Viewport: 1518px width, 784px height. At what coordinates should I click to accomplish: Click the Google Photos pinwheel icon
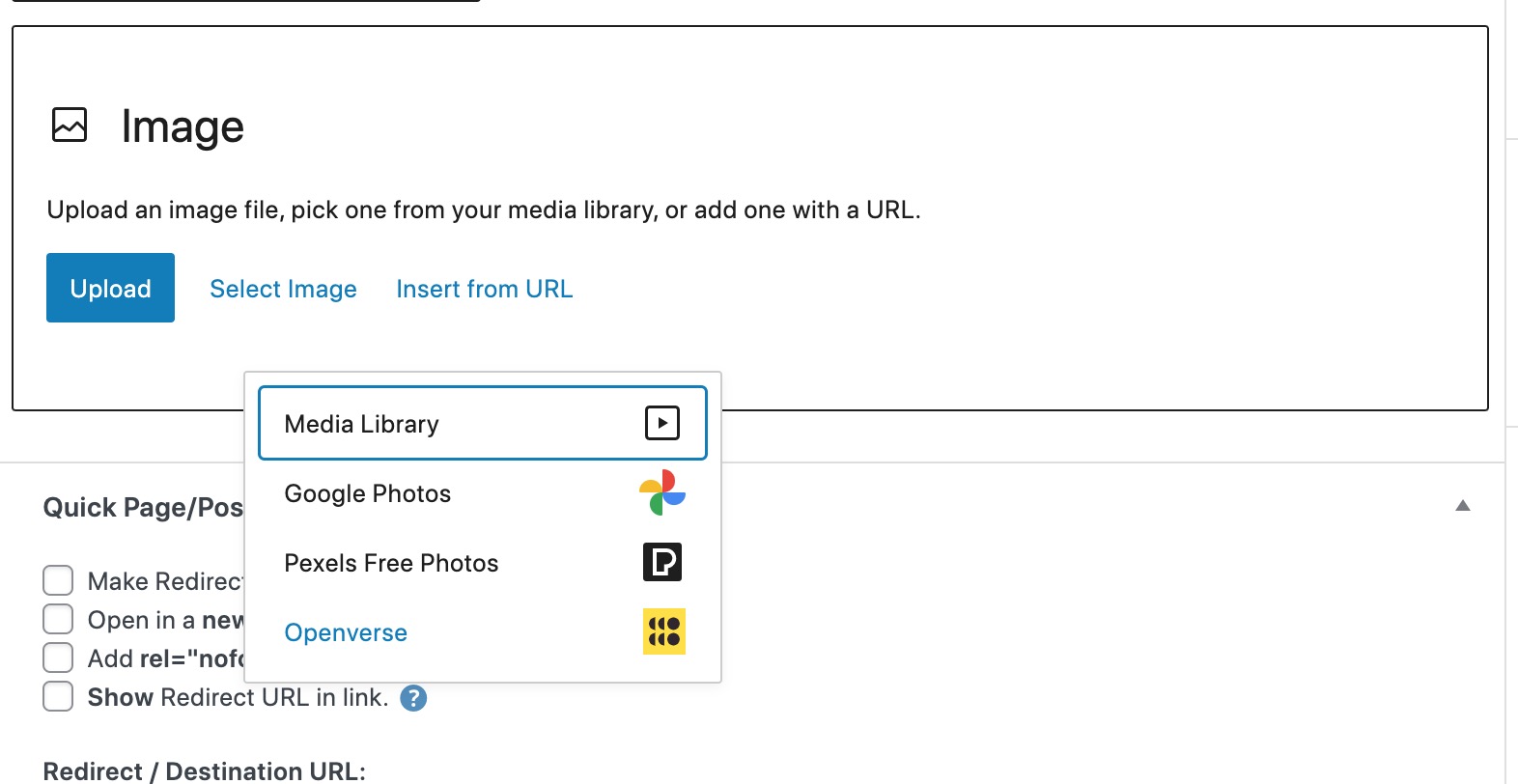(x=662, y=492)
